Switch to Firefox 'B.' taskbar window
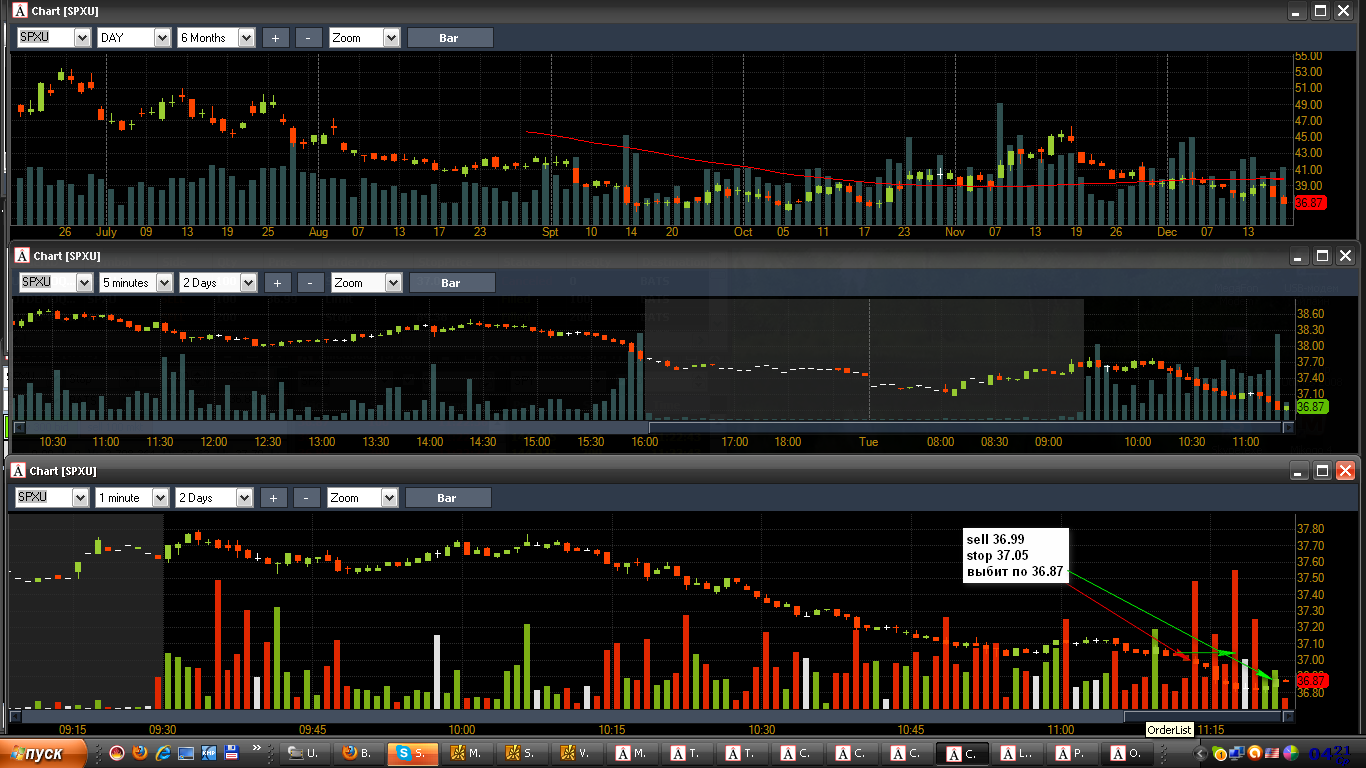The image size is (1366, 768). click(x=358, y=754)
